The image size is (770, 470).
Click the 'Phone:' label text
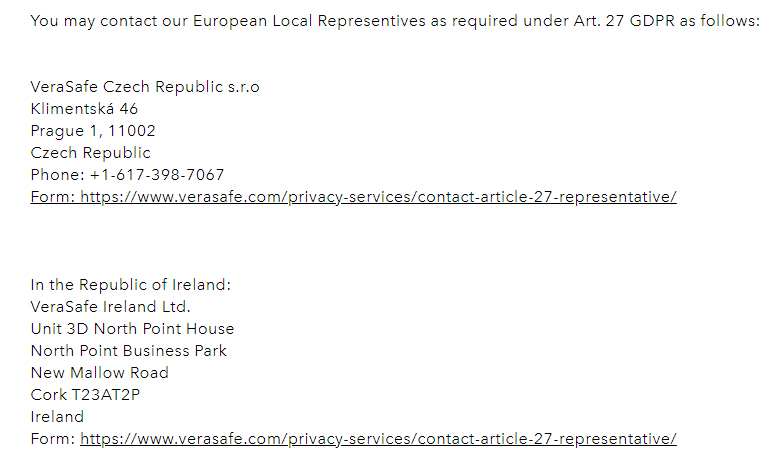point(57,175)
